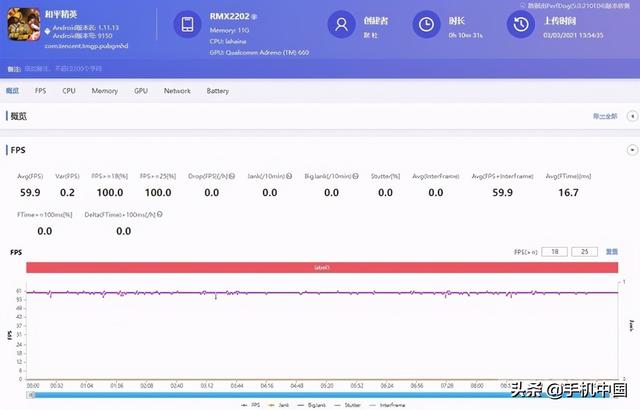Click the help icon next to Delta(FTime)>100ms
The width and height of the screenshot is (640, 410).
point(160,214)
